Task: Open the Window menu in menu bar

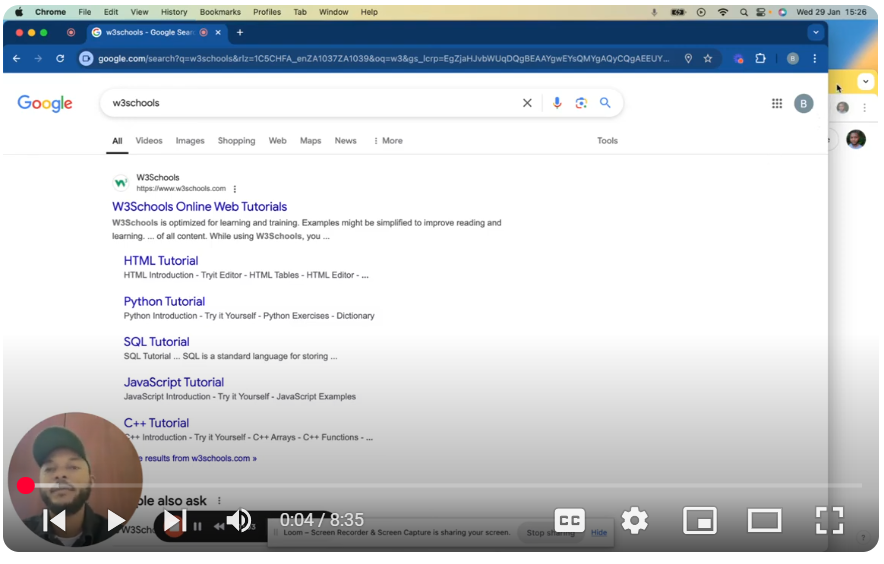Action: (333, 12)
